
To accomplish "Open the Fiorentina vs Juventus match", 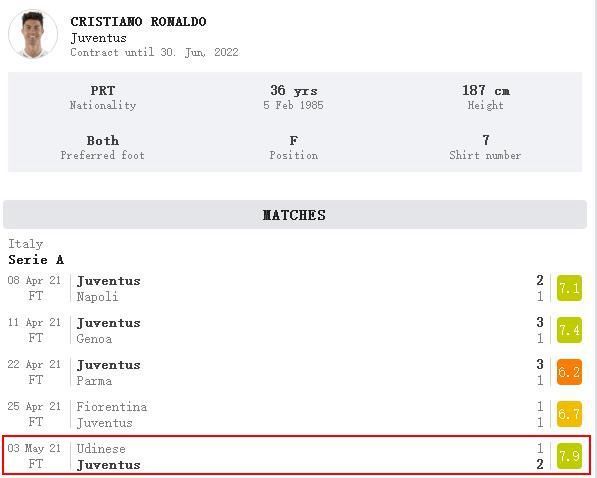I will (295, 414).
